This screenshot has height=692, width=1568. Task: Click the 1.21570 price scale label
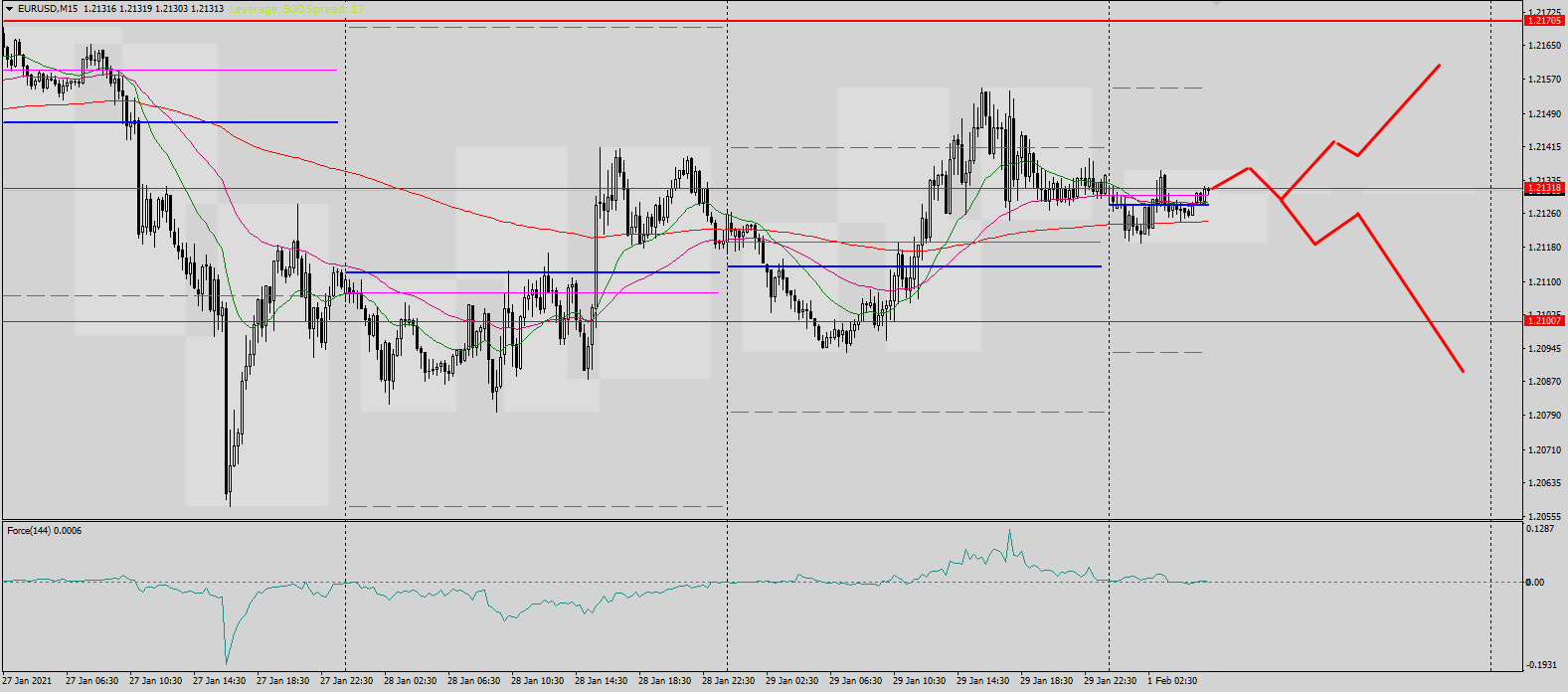[x=1544, y=80]
